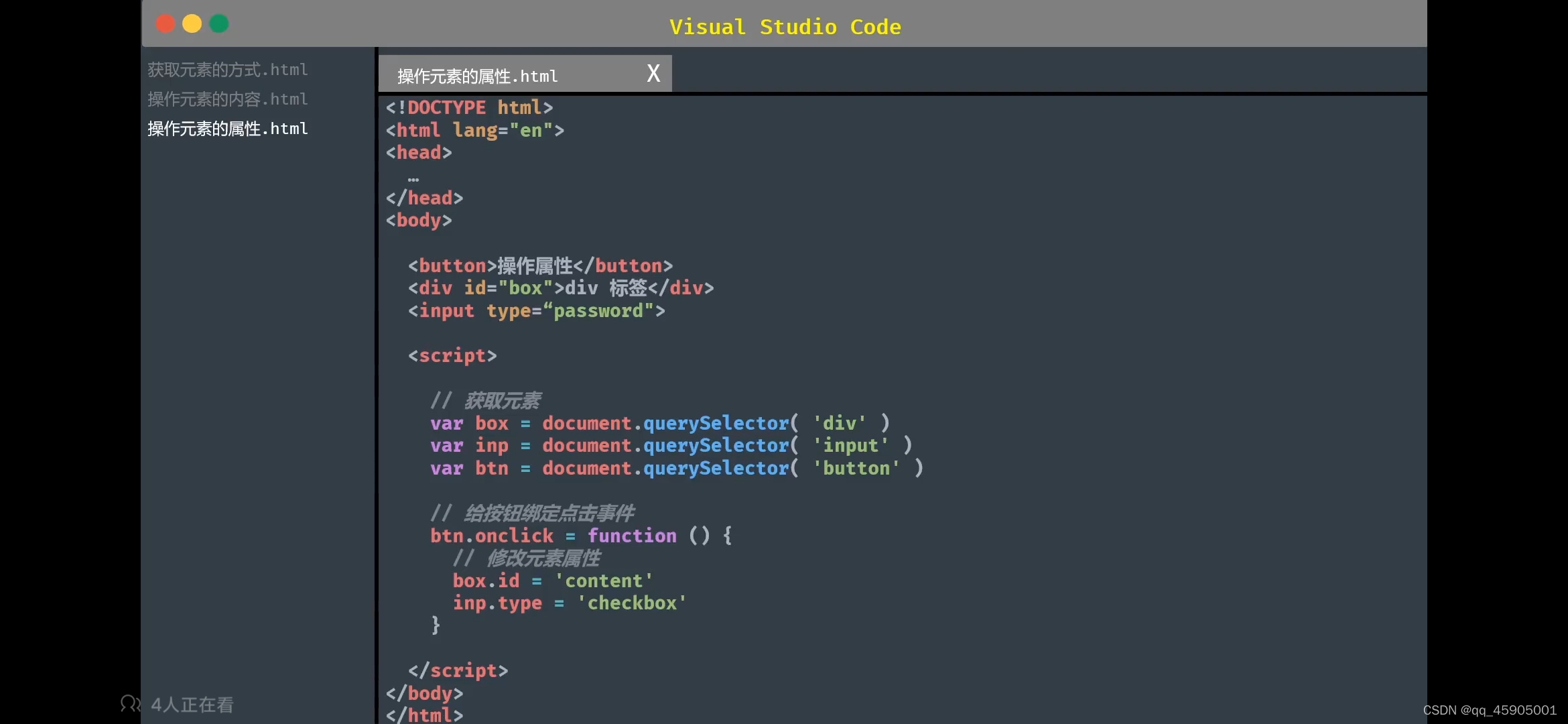Expand the folded ellipsis inside head tag
Screen dimensions: 1568x724
(413, 178)
